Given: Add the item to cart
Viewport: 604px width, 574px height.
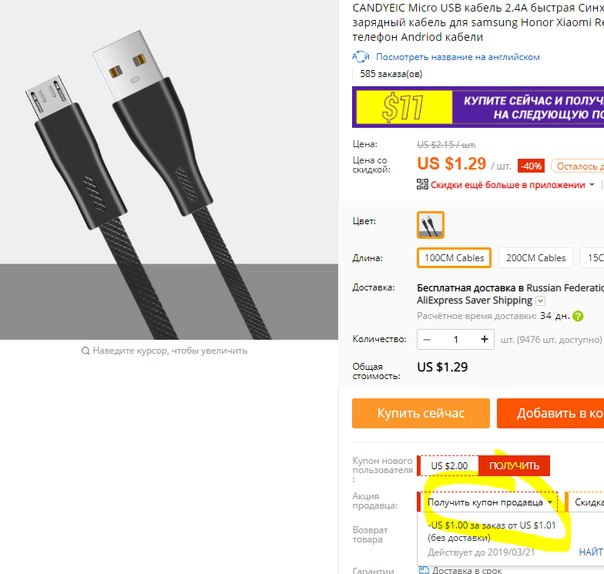Looking at the screenshot, I should pyautogui.click(x=550, y=413).
